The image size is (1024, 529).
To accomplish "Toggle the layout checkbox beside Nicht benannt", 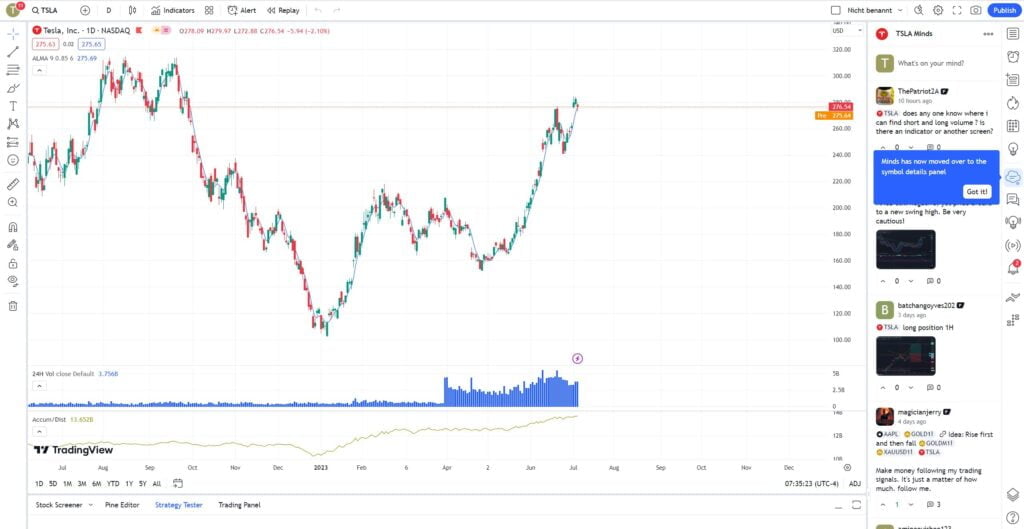I will pos(836,10).
